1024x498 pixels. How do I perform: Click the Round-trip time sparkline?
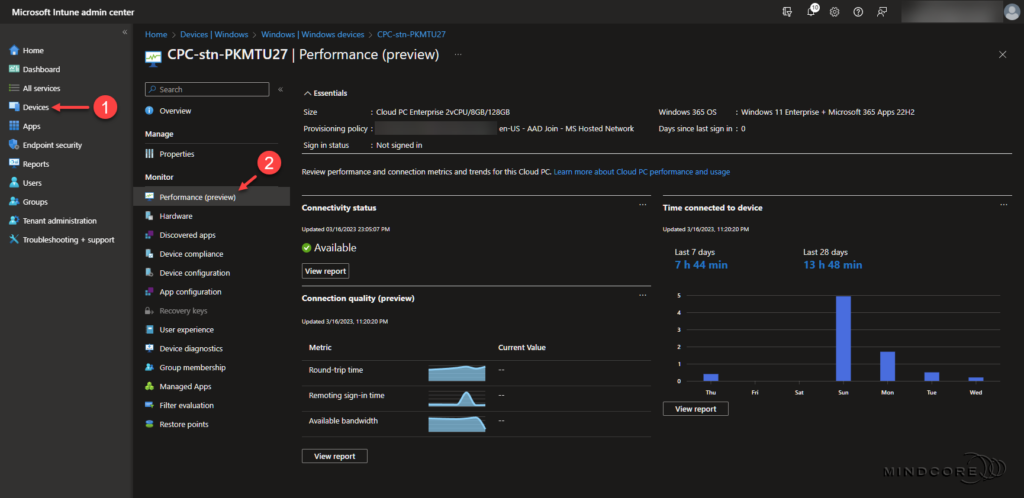(x=456, y=372)
